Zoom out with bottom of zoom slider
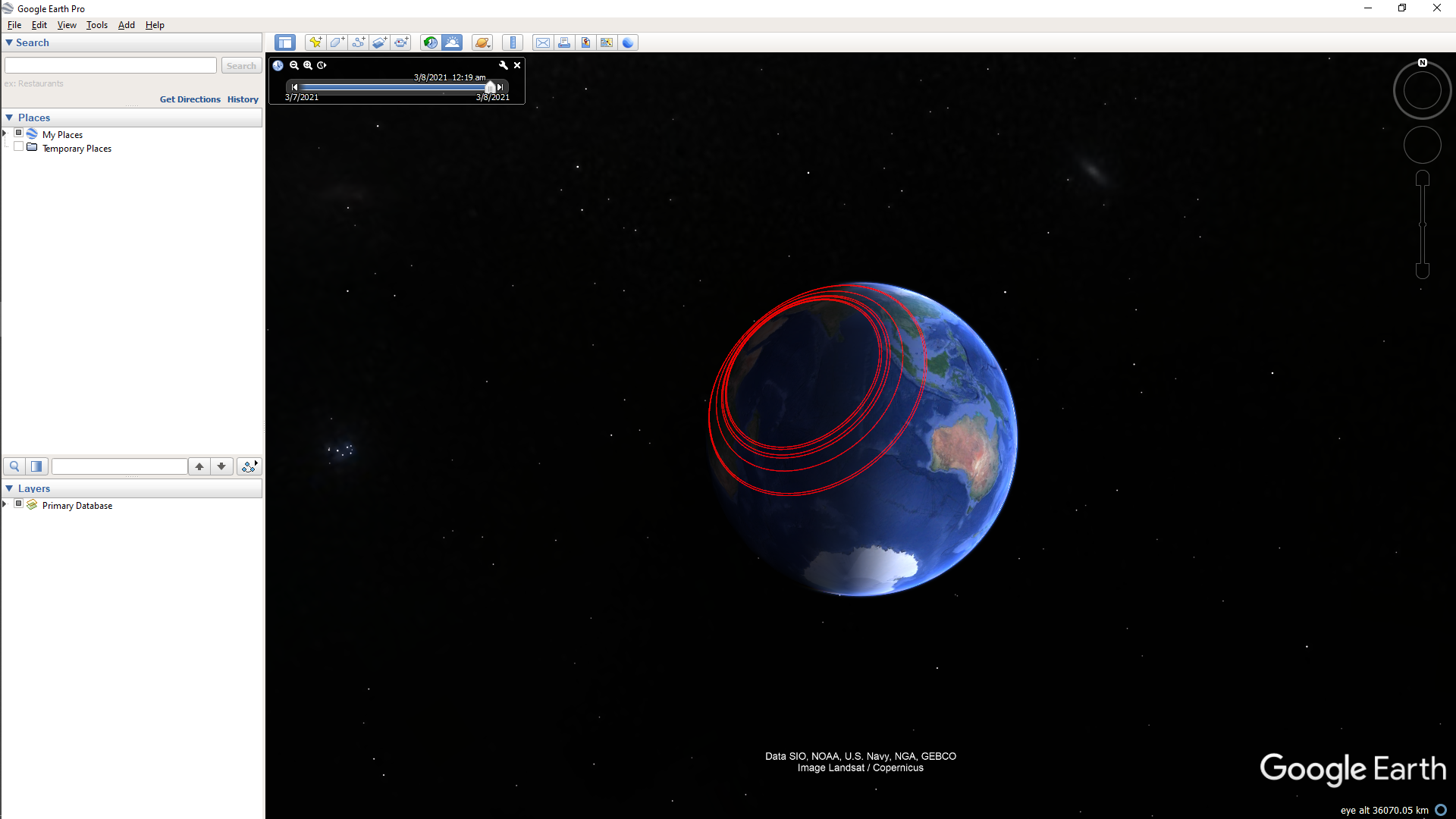Image resolution: width=1456 pixels, height=819 pixels. [1423, 271]
